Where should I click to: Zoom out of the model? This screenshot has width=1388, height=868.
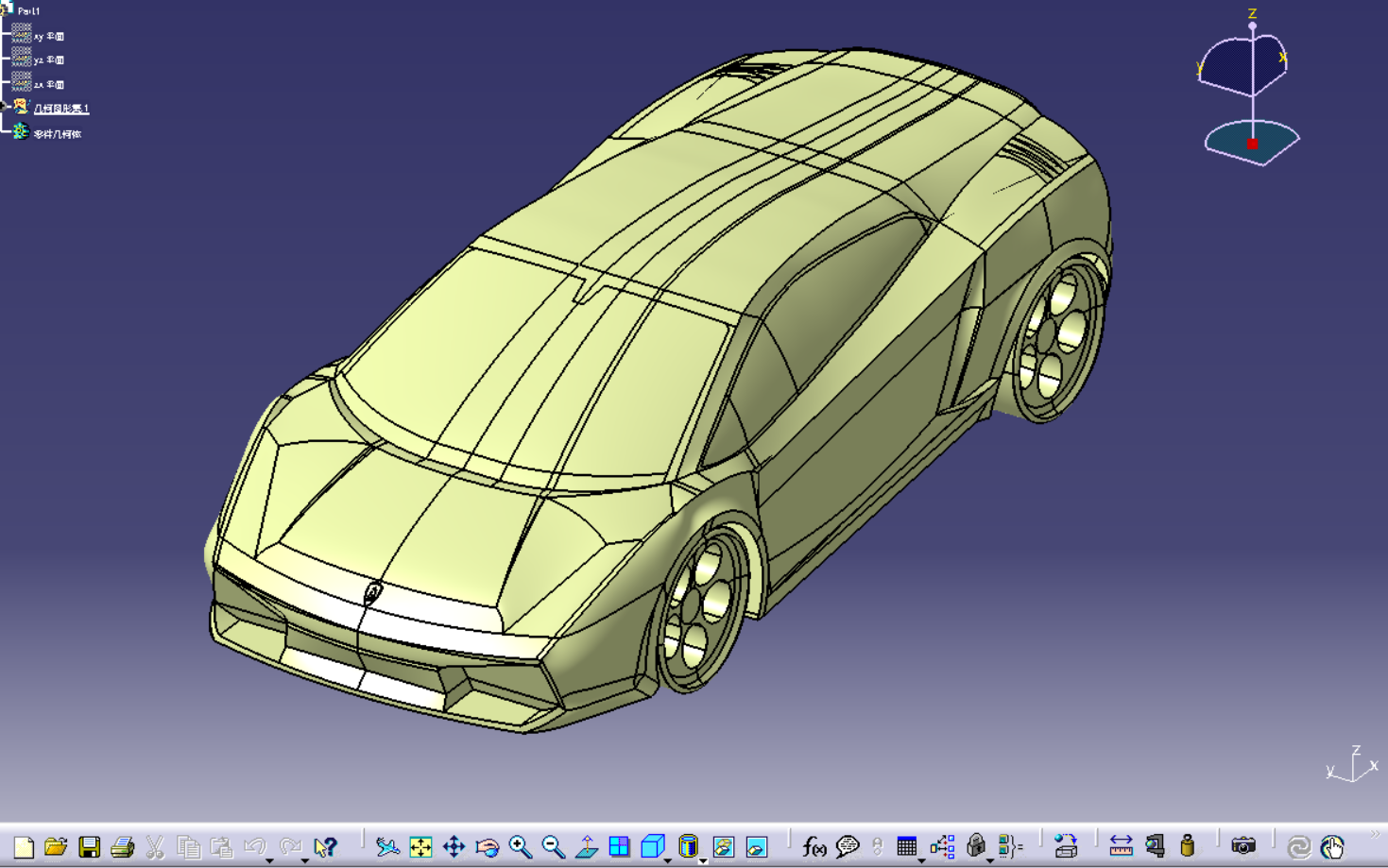coord(553,847)
